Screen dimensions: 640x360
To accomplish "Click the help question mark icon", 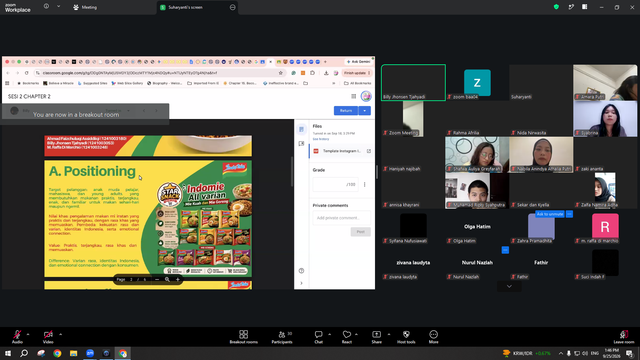I will [301, 271].
